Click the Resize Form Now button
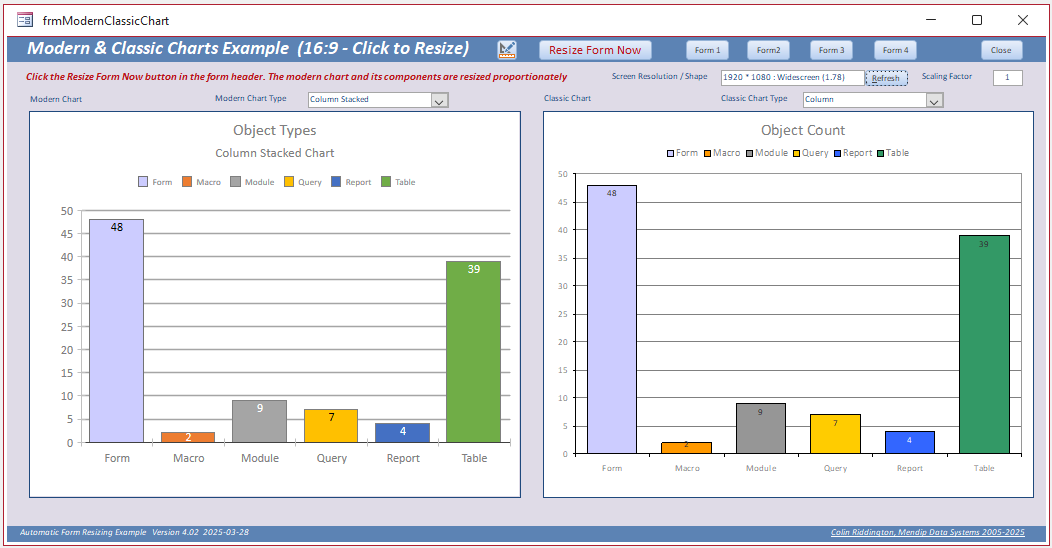The image size is (1052, 548). click(594, 50)
